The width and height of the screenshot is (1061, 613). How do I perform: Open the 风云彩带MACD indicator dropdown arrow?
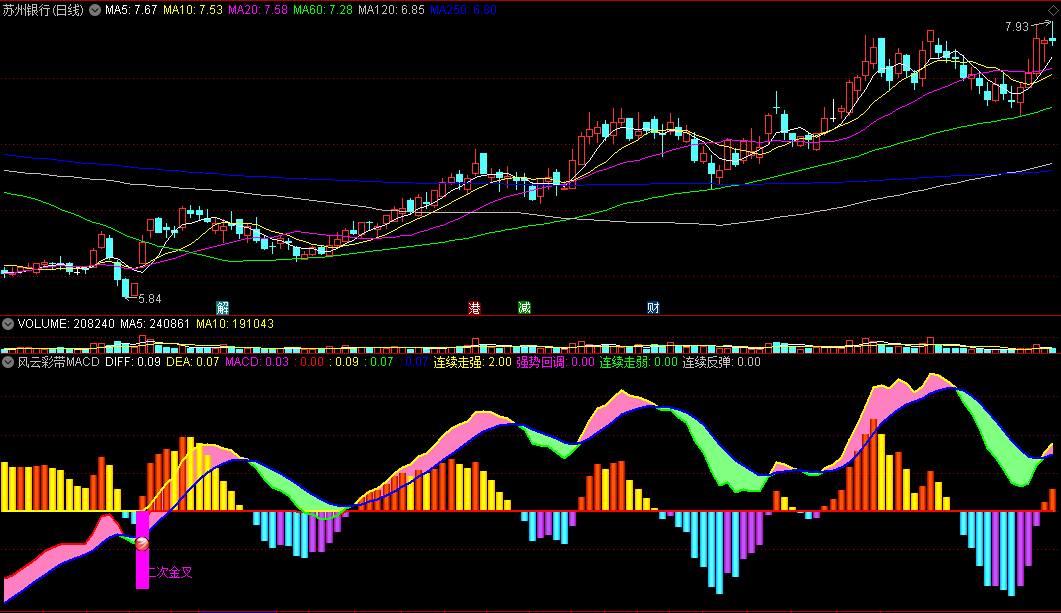(x=8, y=362)
